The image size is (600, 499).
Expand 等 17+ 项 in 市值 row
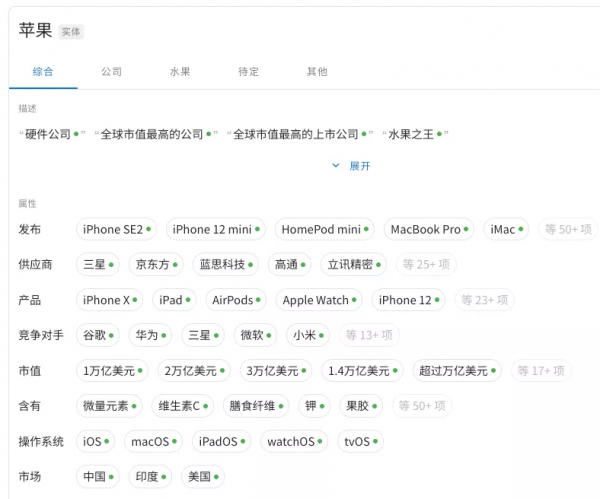pos(541,370)
